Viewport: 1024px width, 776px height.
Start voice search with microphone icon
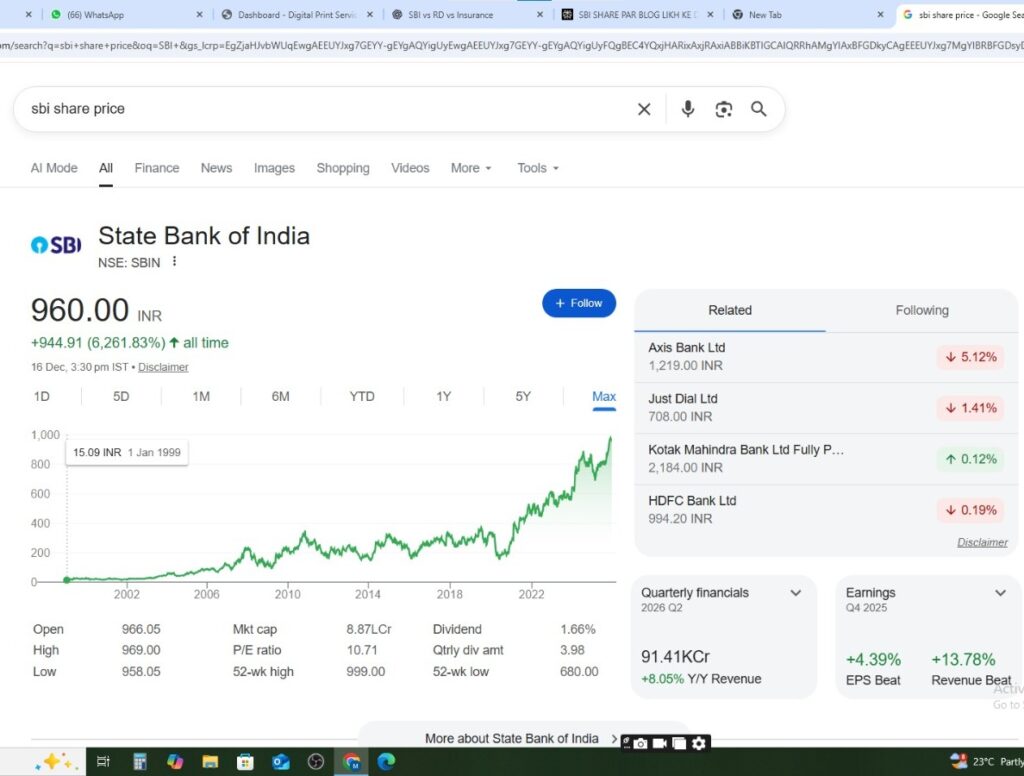[x=688, y=109]
